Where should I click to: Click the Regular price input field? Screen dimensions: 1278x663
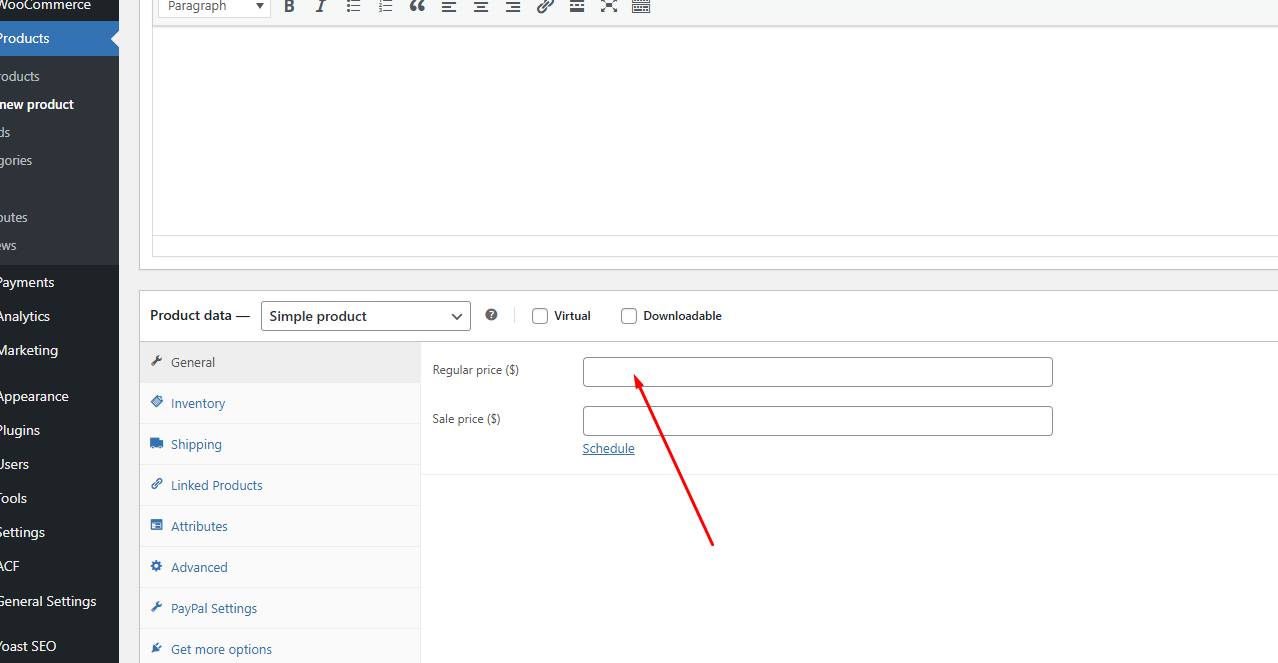pyautogui.click(x=817, y=372)
